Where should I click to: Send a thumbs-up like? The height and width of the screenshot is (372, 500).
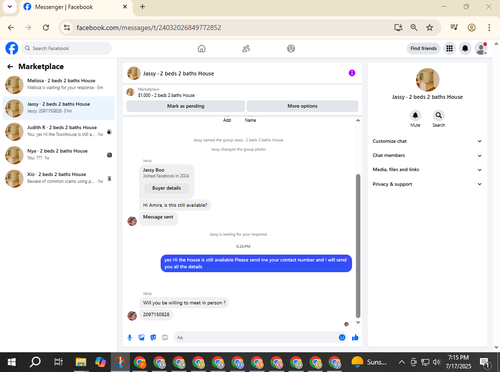tap(355, 337)
